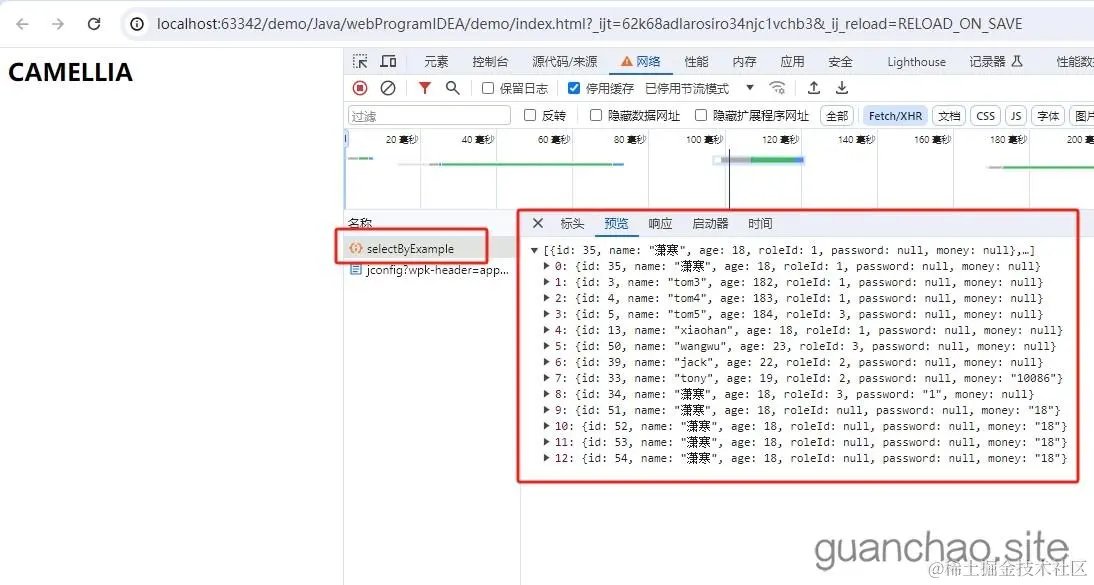Image resolution: width=1094 pixels, height=585 pixels.
Task: Enable the 保留日志 checkbox
Action: [x=488, y=88]
